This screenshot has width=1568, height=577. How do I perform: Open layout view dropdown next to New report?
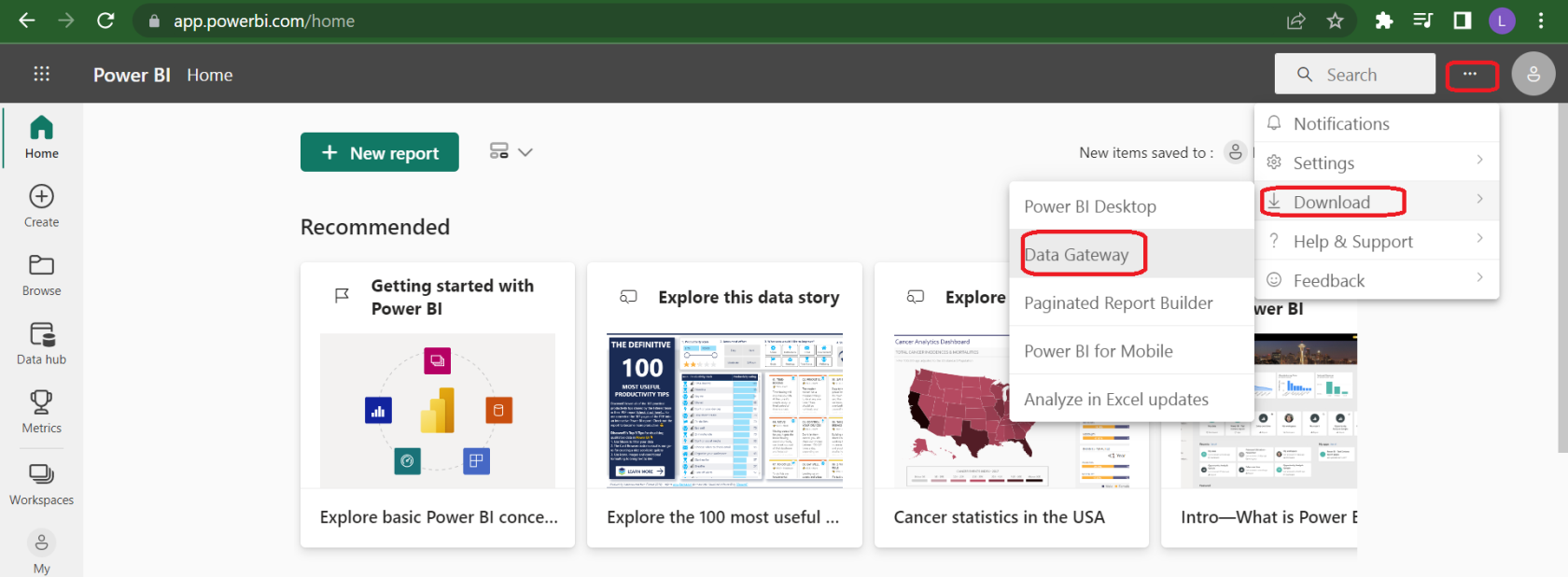tap(511, 151)
